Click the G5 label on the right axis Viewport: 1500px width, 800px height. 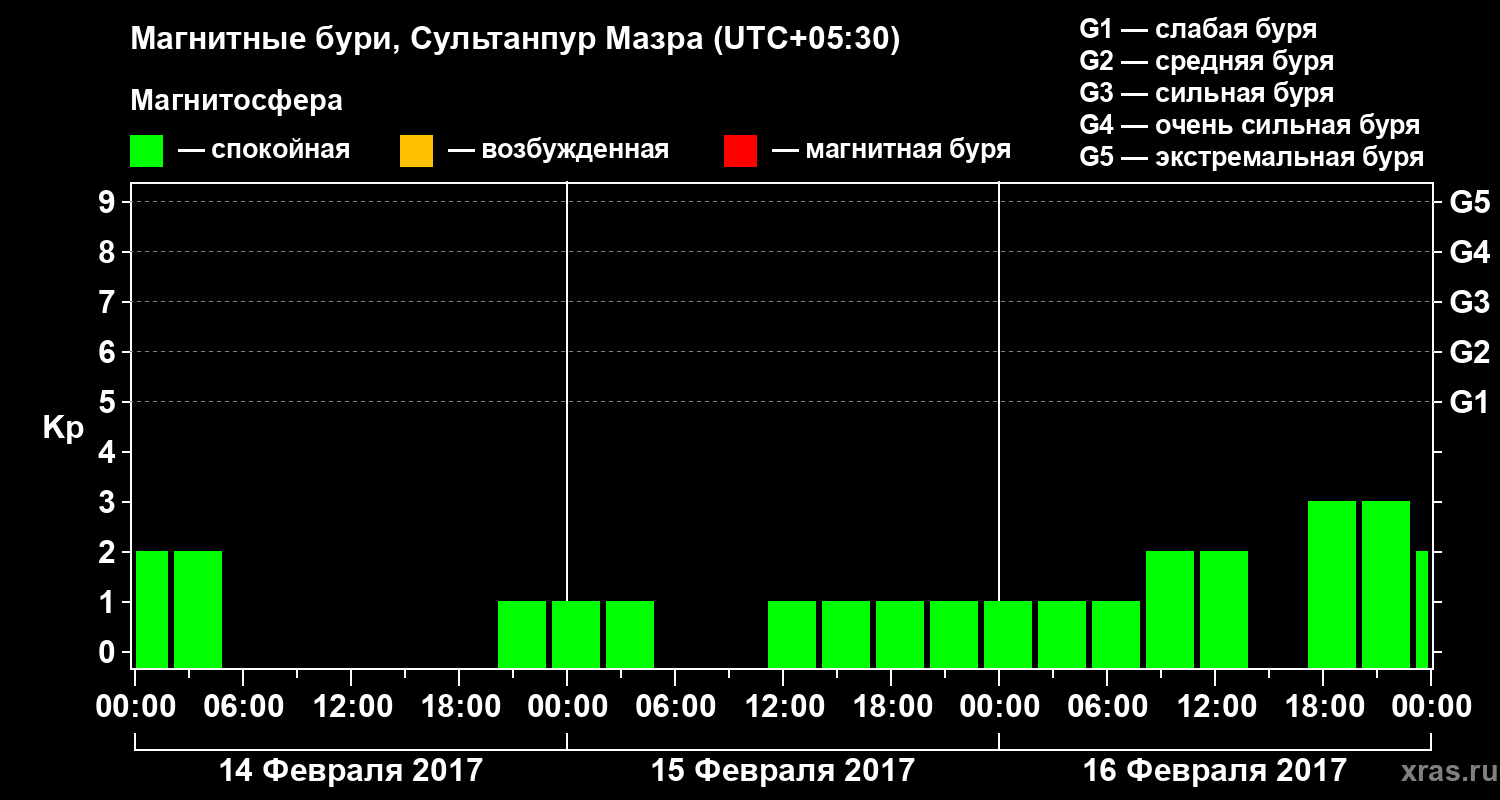[x=1469, y=203]
